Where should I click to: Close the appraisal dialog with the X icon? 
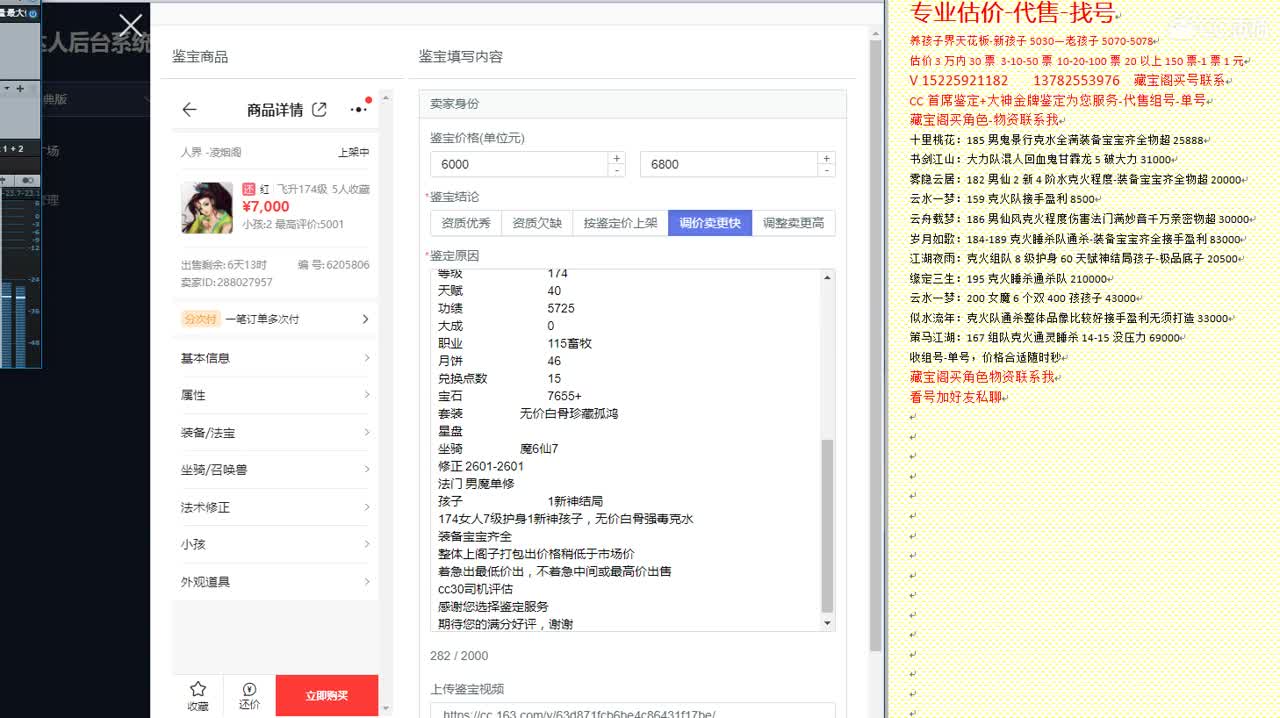click(x=130, y=26)
